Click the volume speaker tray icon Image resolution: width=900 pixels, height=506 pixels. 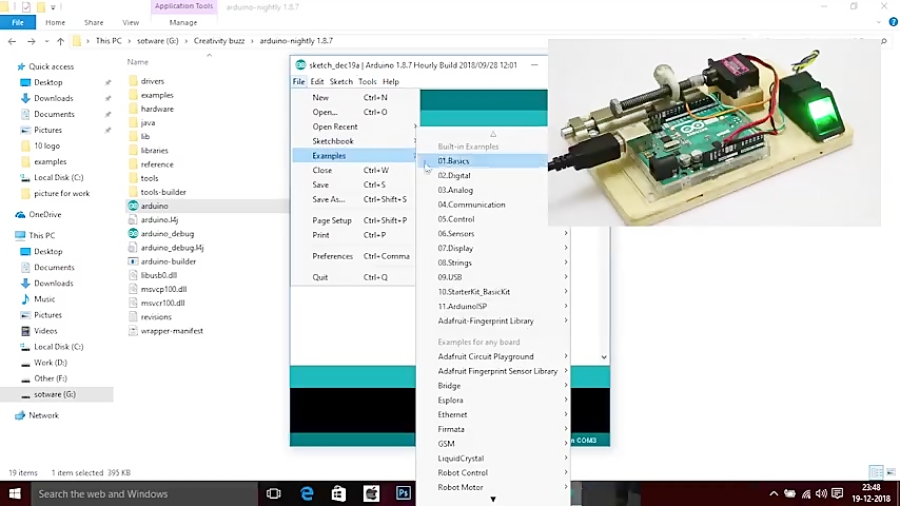coord(821,494)
